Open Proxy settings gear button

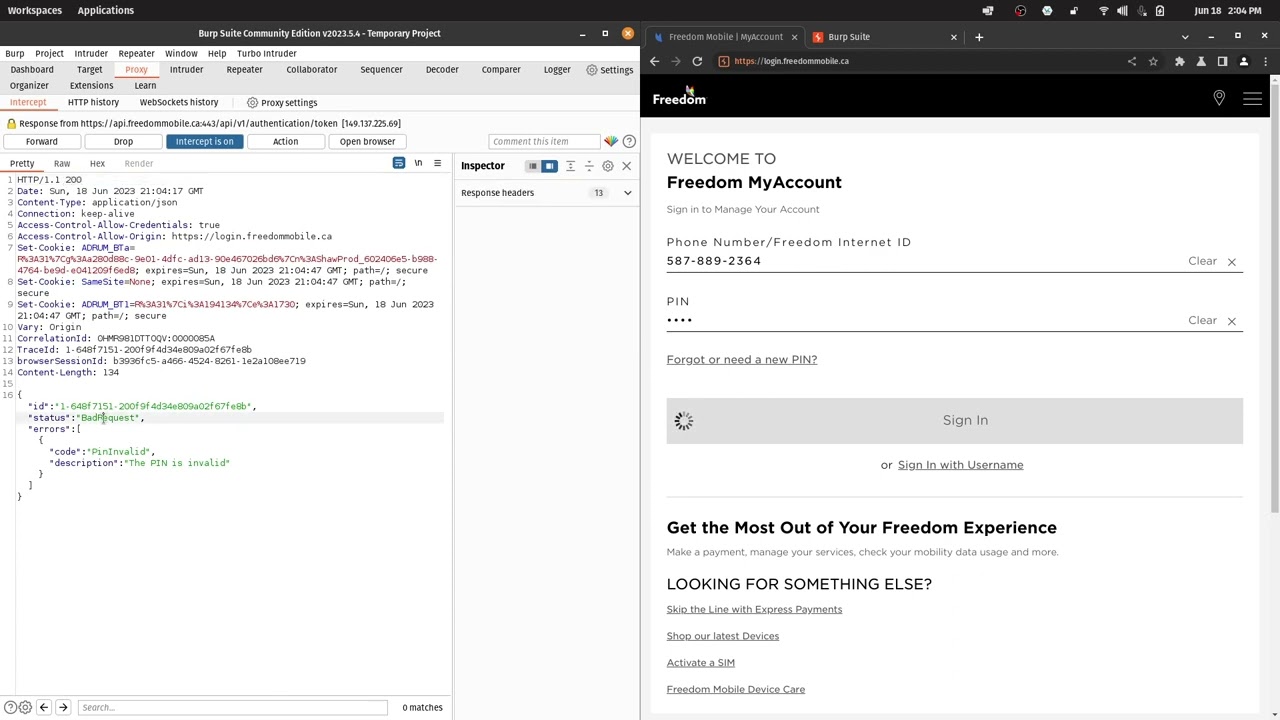point(282,102)
